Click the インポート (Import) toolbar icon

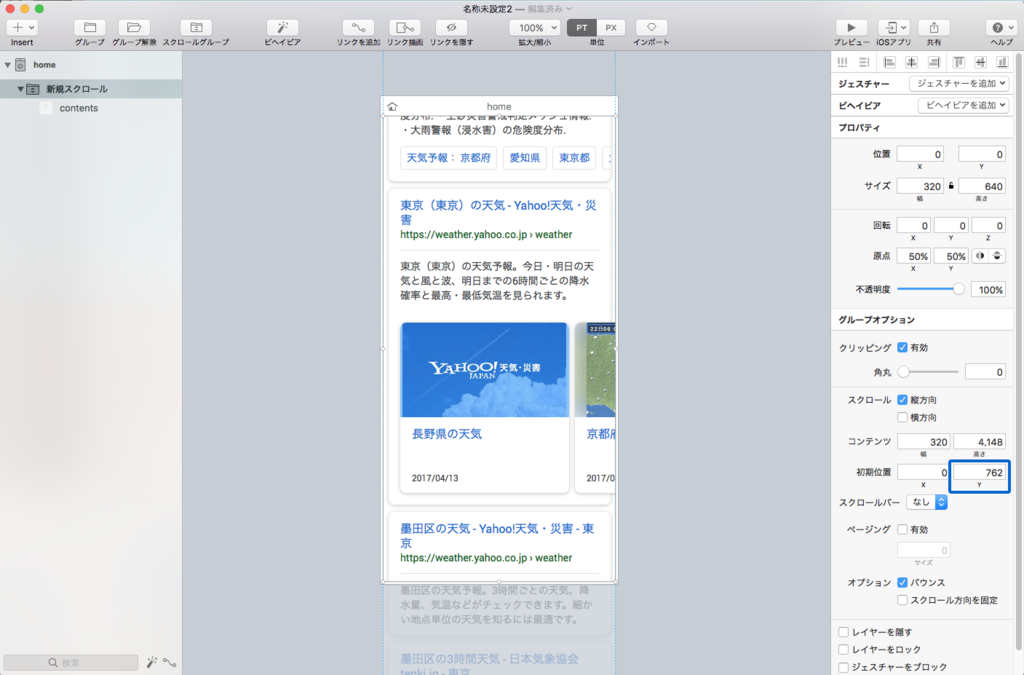pyautogui.click(x=651, y=27)
